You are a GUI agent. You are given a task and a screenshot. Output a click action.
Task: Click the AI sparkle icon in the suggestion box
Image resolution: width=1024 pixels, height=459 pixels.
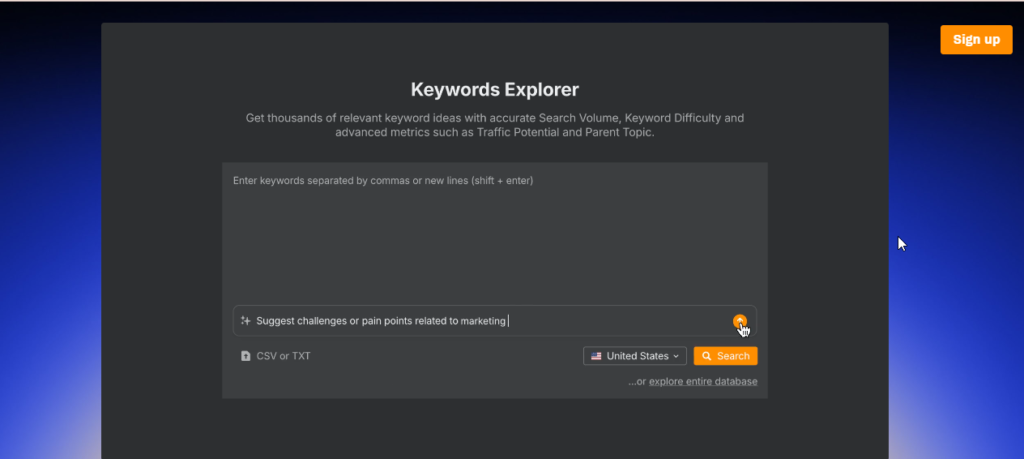246,321
